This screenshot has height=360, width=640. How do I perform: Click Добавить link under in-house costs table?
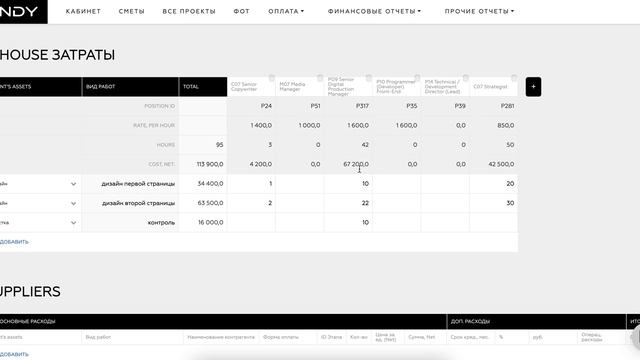point(14,242)
